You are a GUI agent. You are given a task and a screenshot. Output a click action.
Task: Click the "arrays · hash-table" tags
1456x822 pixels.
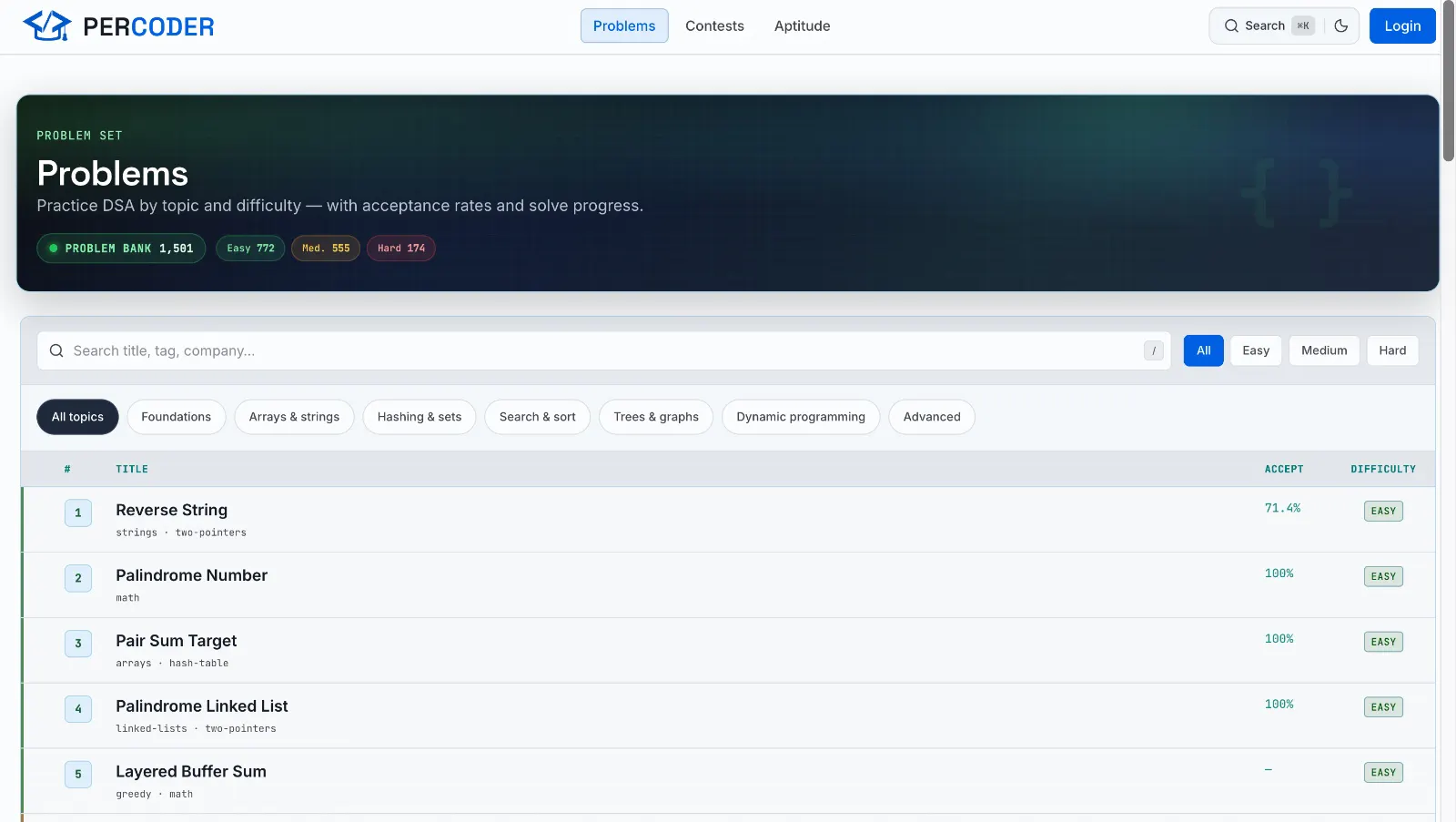[172, 665]
